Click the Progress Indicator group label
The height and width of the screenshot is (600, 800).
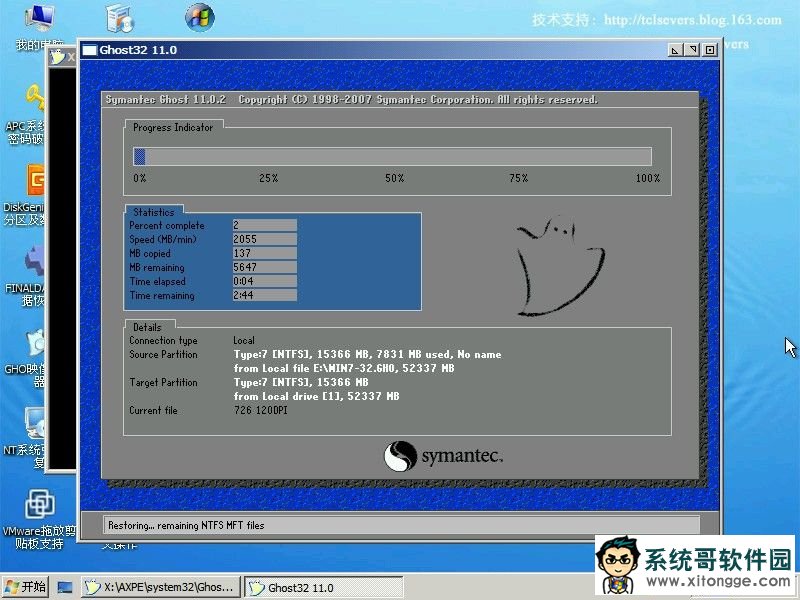tap(173, 128)
